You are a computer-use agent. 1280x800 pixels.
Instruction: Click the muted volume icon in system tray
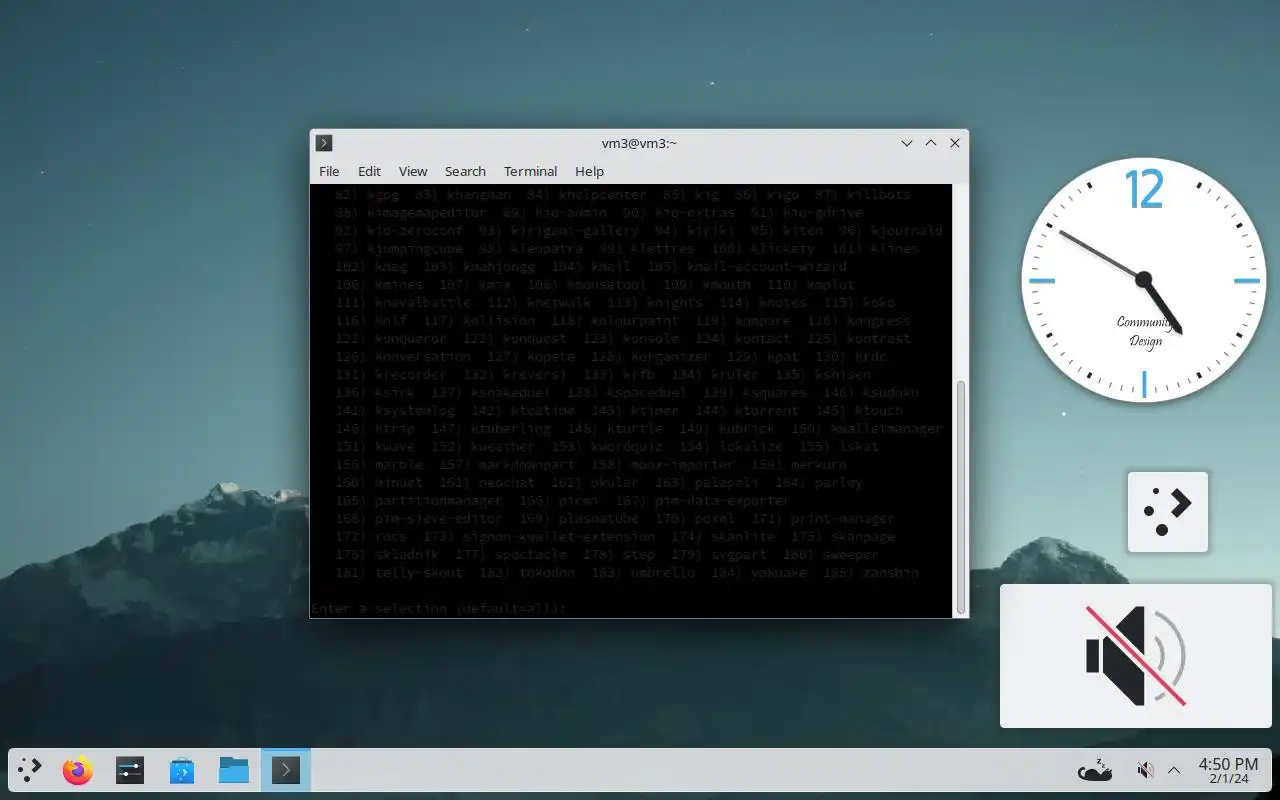coord(1146,770)
